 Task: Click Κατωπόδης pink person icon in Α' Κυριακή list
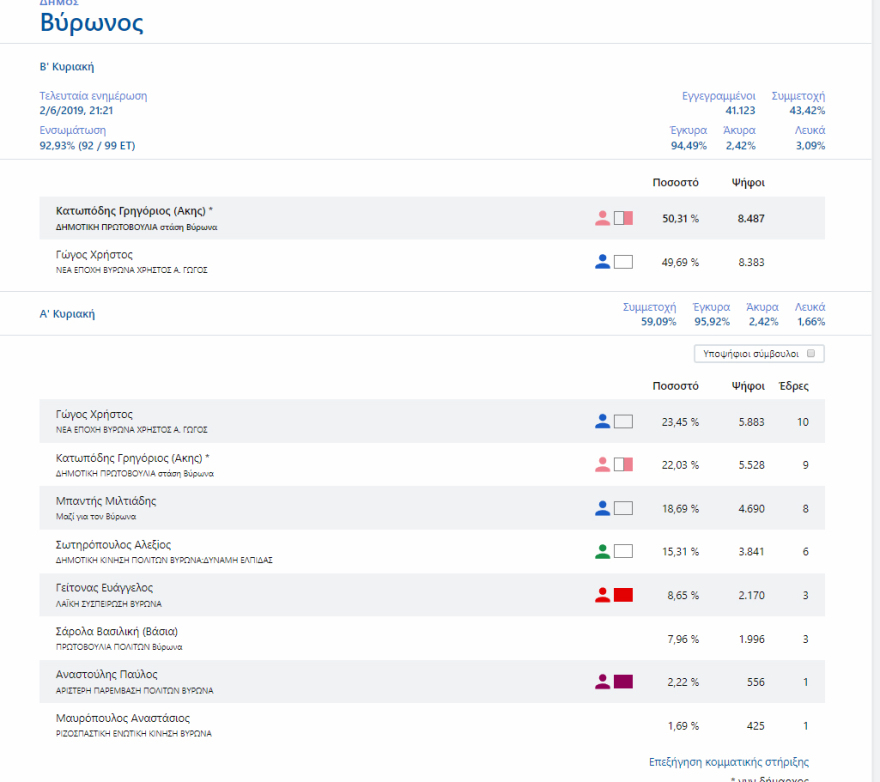(602, 465)
